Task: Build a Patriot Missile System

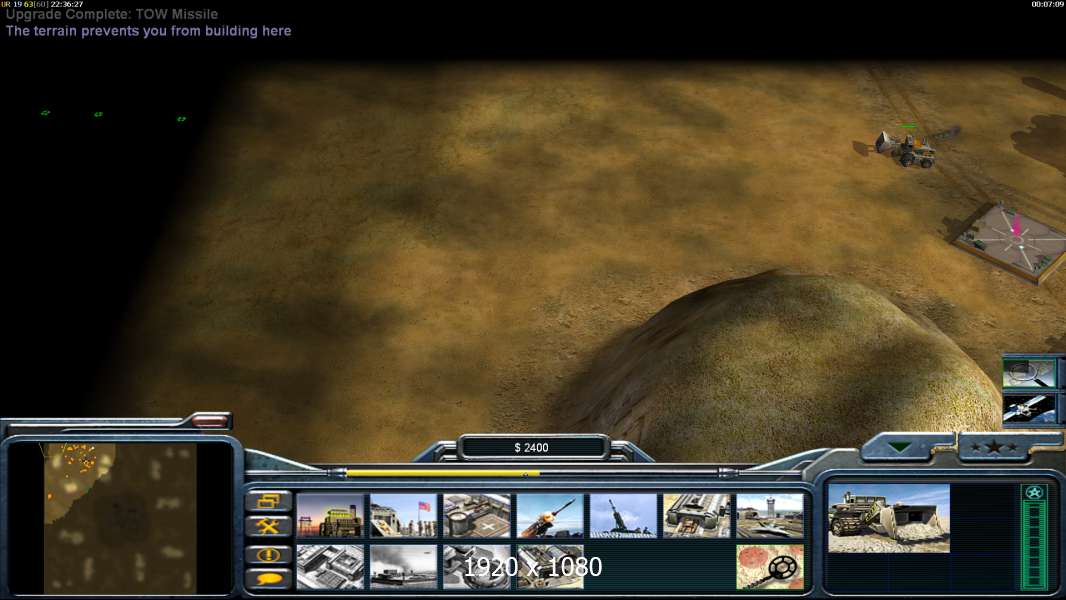Action: 551,516
